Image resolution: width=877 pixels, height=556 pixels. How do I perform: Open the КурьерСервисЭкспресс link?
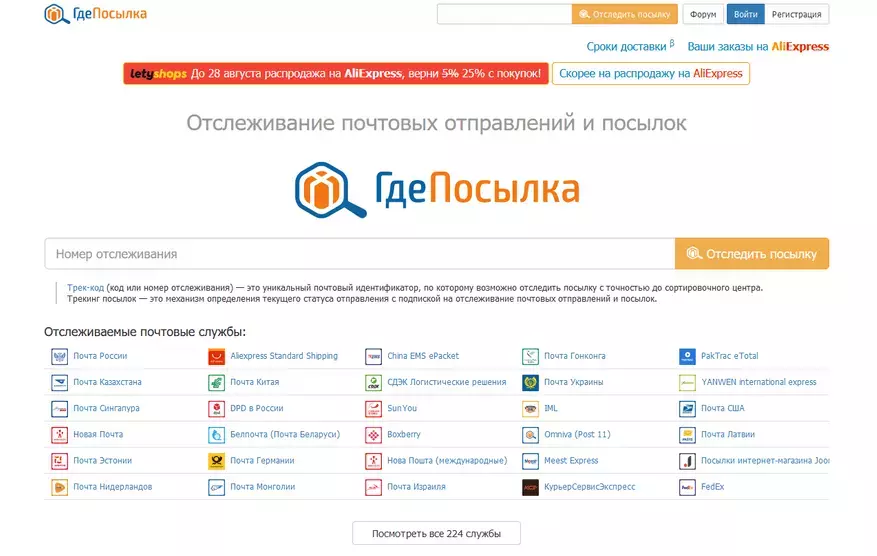pyautogui.click(x=590, y=487)
